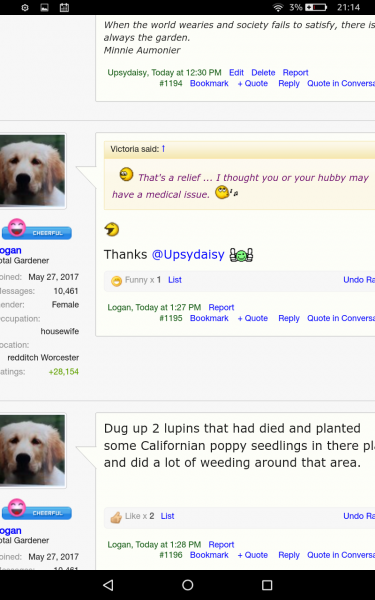375x600 pixels.
Task: Click Quote in Conversation on post #1195
Action: click(341, 318)
